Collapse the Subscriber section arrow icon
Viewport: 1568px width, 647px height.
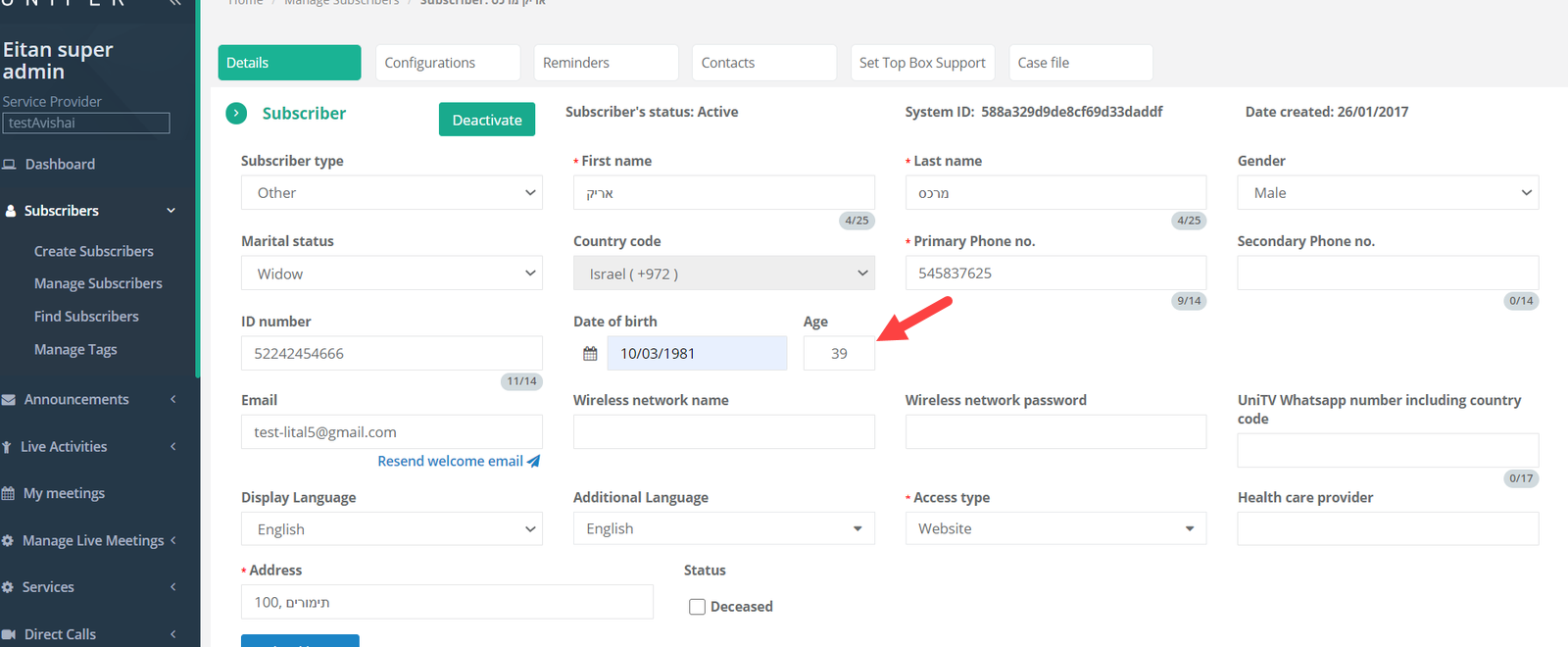(x=236, y=114)
